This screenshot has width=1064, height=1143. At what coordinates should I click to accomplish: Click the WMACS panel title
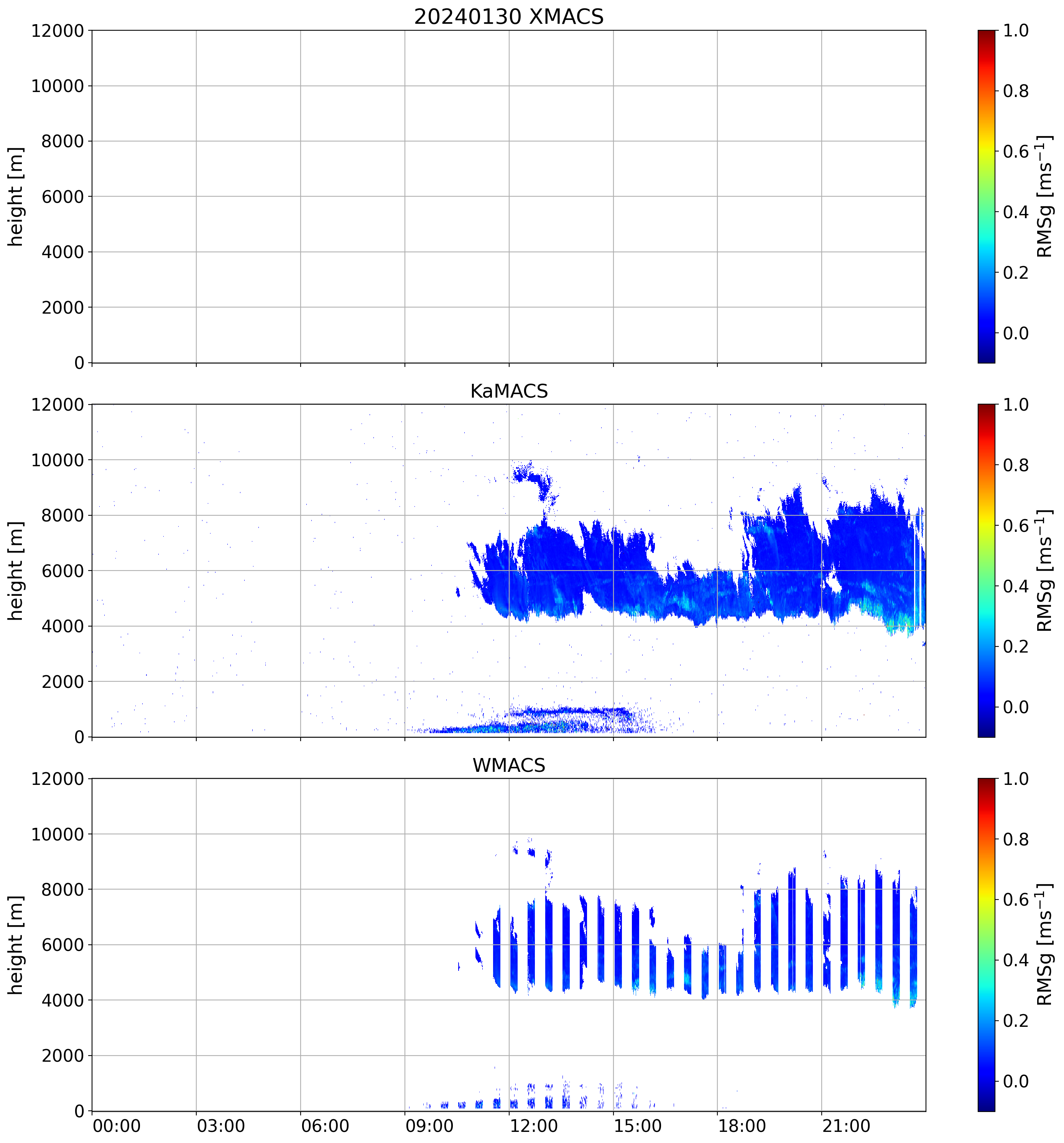click(508, 765)
